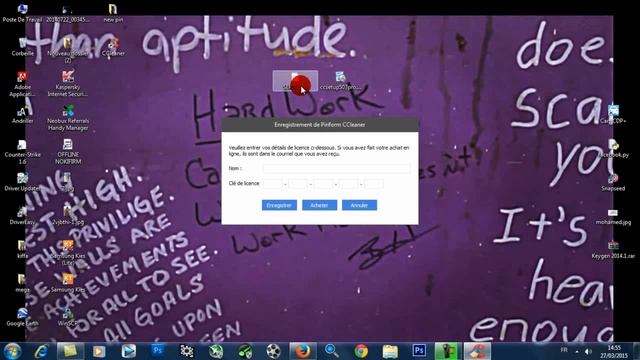Click the Annuler button to cancel
This screenshot has height=360, width=640.
coord(359,205)
